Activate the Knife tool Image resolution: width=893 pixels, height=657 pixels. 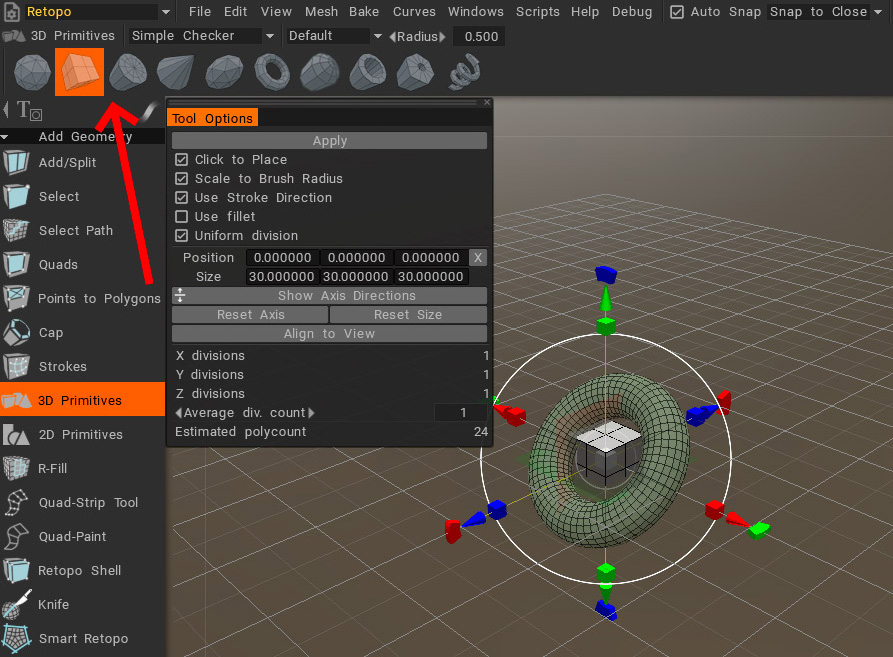53,604
